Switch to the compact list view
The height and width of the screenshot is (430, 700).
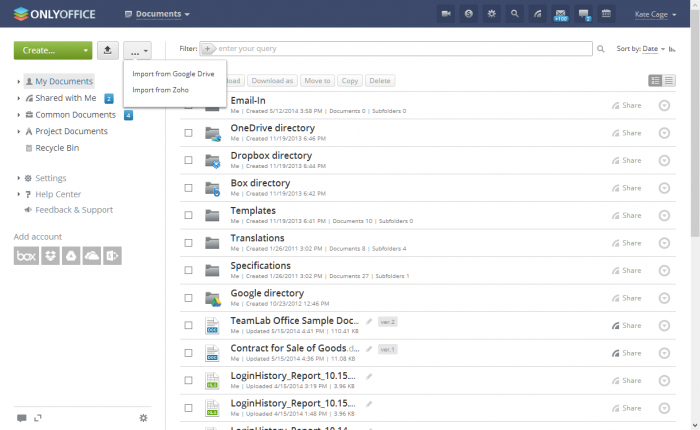pos(669,80)
